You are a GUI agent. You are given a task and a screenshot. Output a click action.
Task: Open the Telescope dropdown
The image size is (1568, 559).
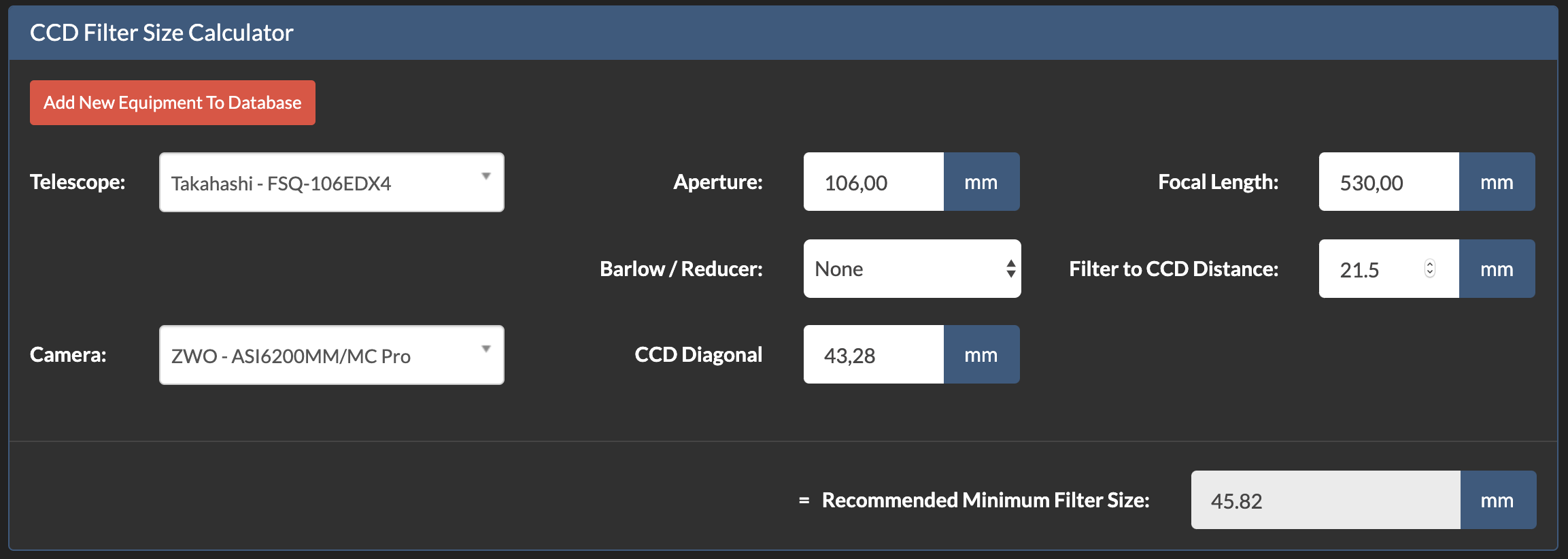pyautogui.click(x=331, y=182)
